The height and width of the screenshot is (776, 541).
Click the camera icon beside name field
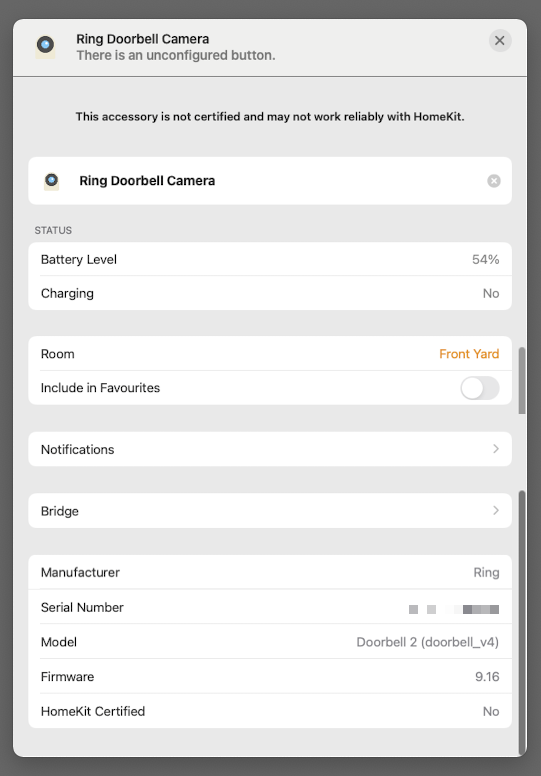51,181
